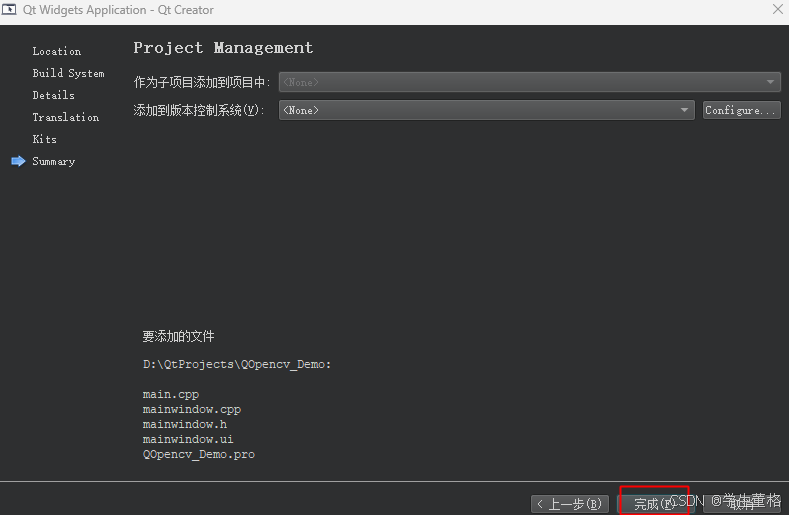Select the Location wizard step
The width and height of the screenshot is (789, 515).
[x=56, y=51]
